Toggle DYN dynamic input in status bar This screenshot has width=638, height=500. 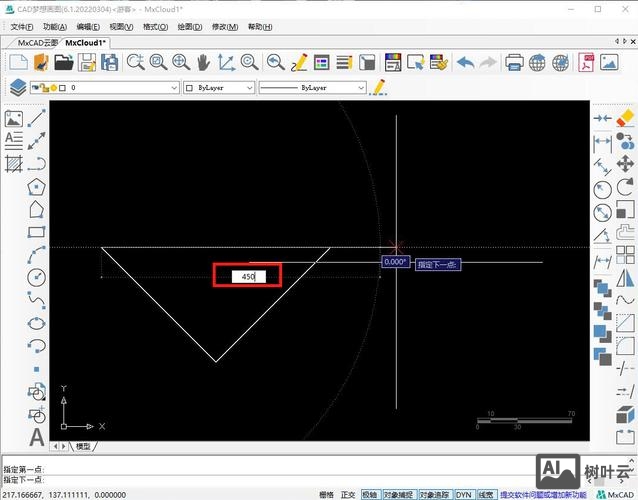[464, 495]
